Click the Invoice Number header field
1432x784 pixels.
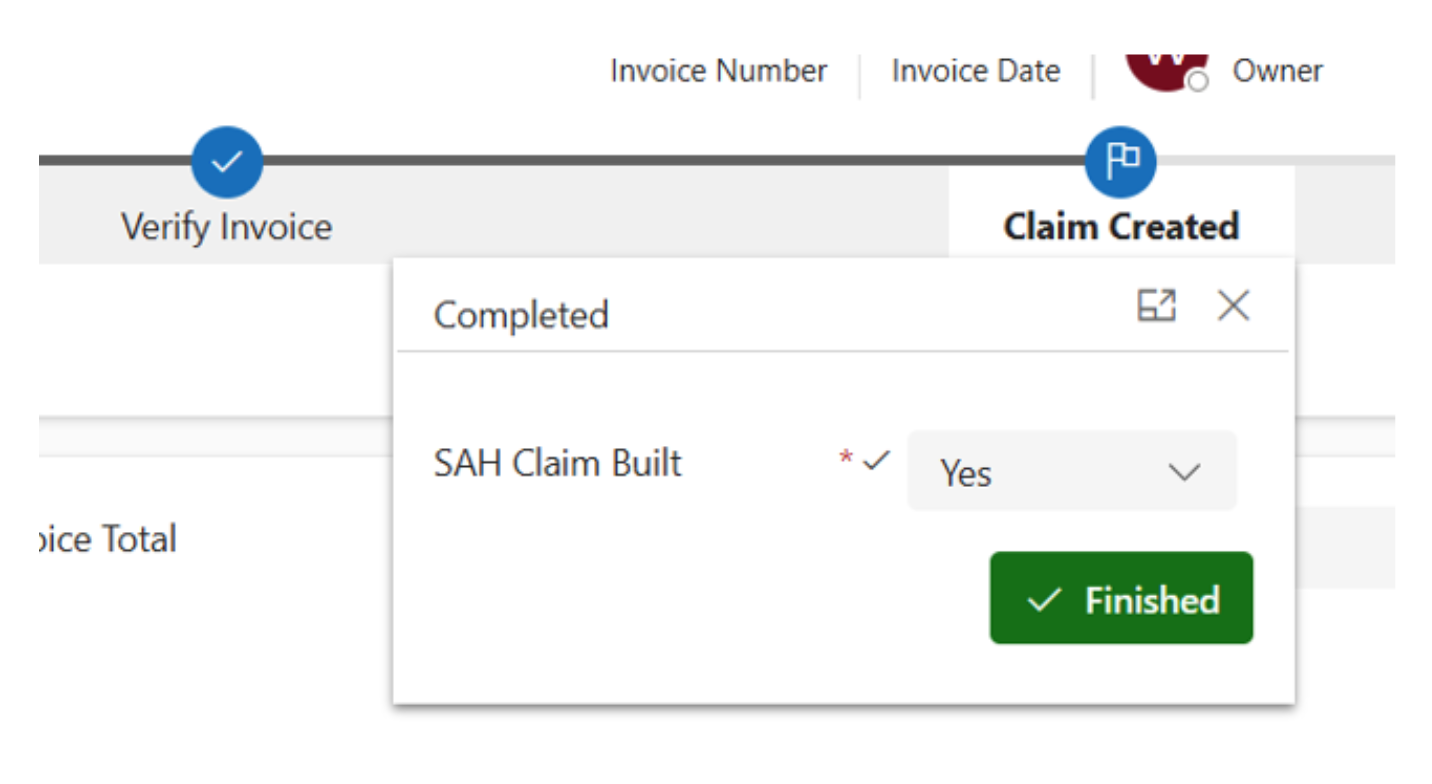click(x=718, y=71)
